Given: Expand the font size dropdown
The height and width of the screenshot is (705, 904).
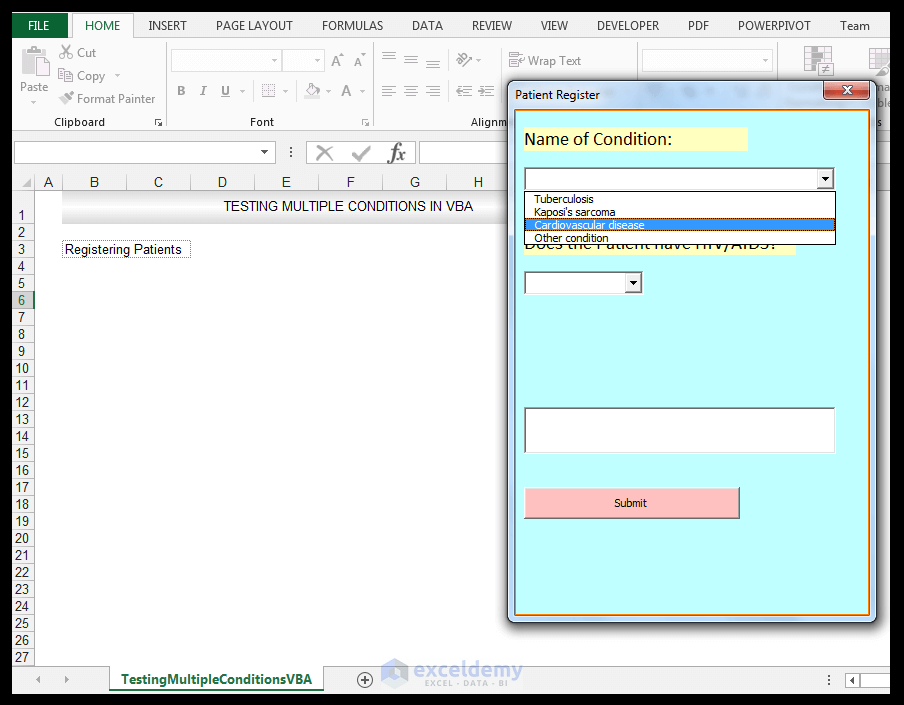Looking at the screenshot, I should (x=317, y=60).
